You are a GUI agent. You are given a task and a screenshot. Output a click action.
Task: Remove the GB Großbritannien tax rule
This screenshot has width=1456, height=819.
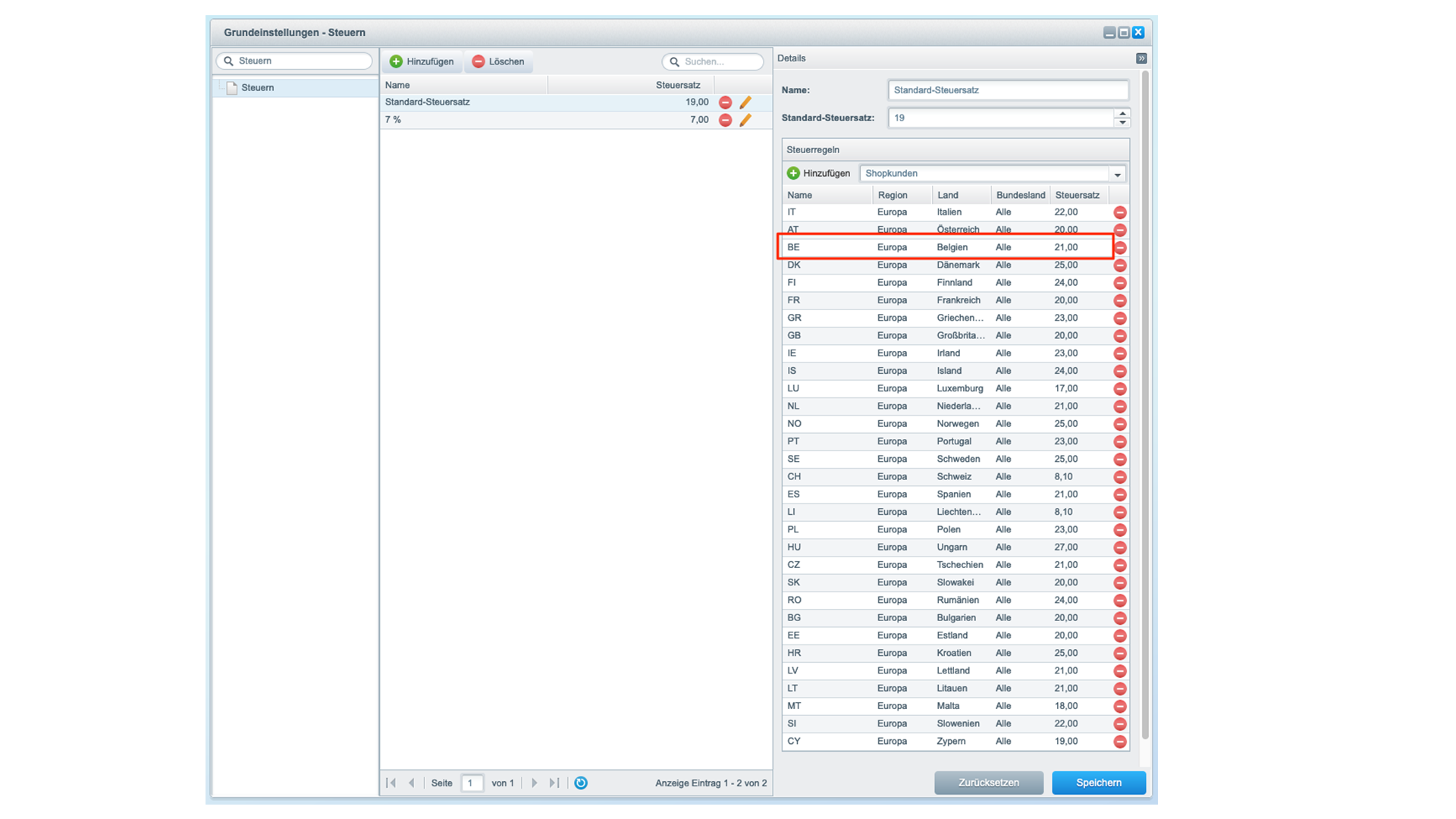point(1119,336)
